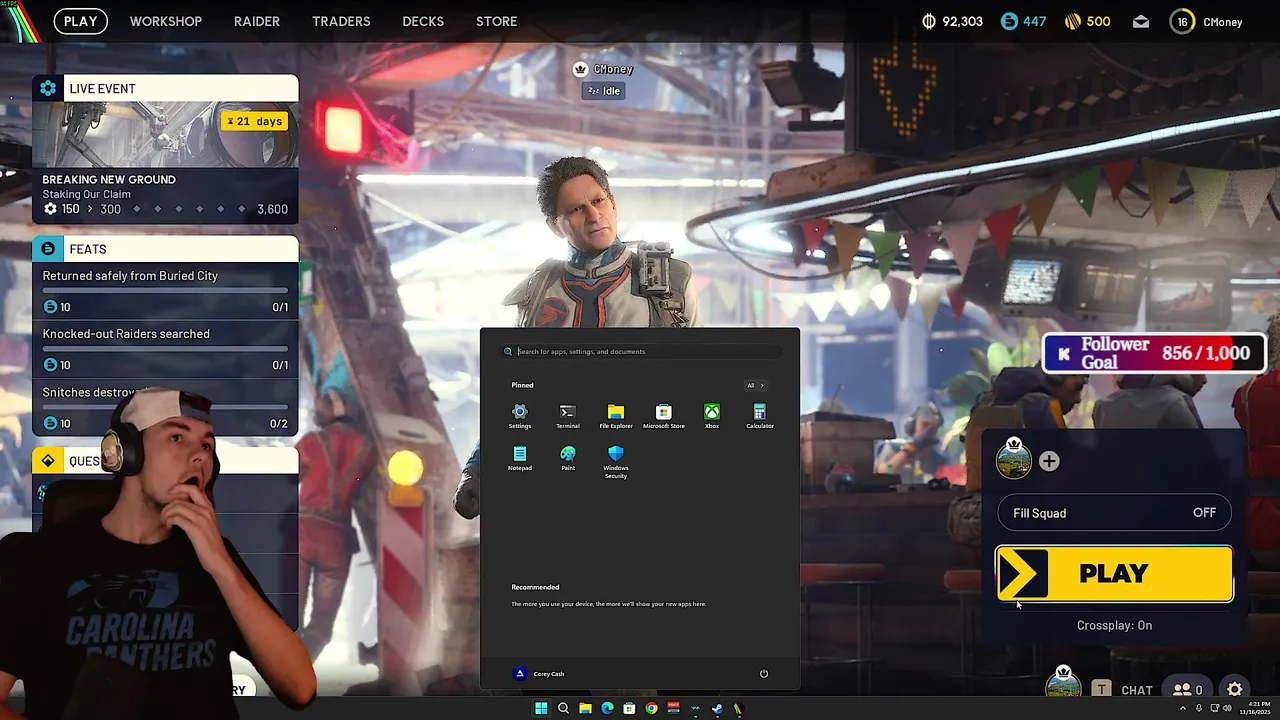This screenshot has height=720, width=1280.
Task: Click the level 16 badge
Action: (x=1182, y=21)
